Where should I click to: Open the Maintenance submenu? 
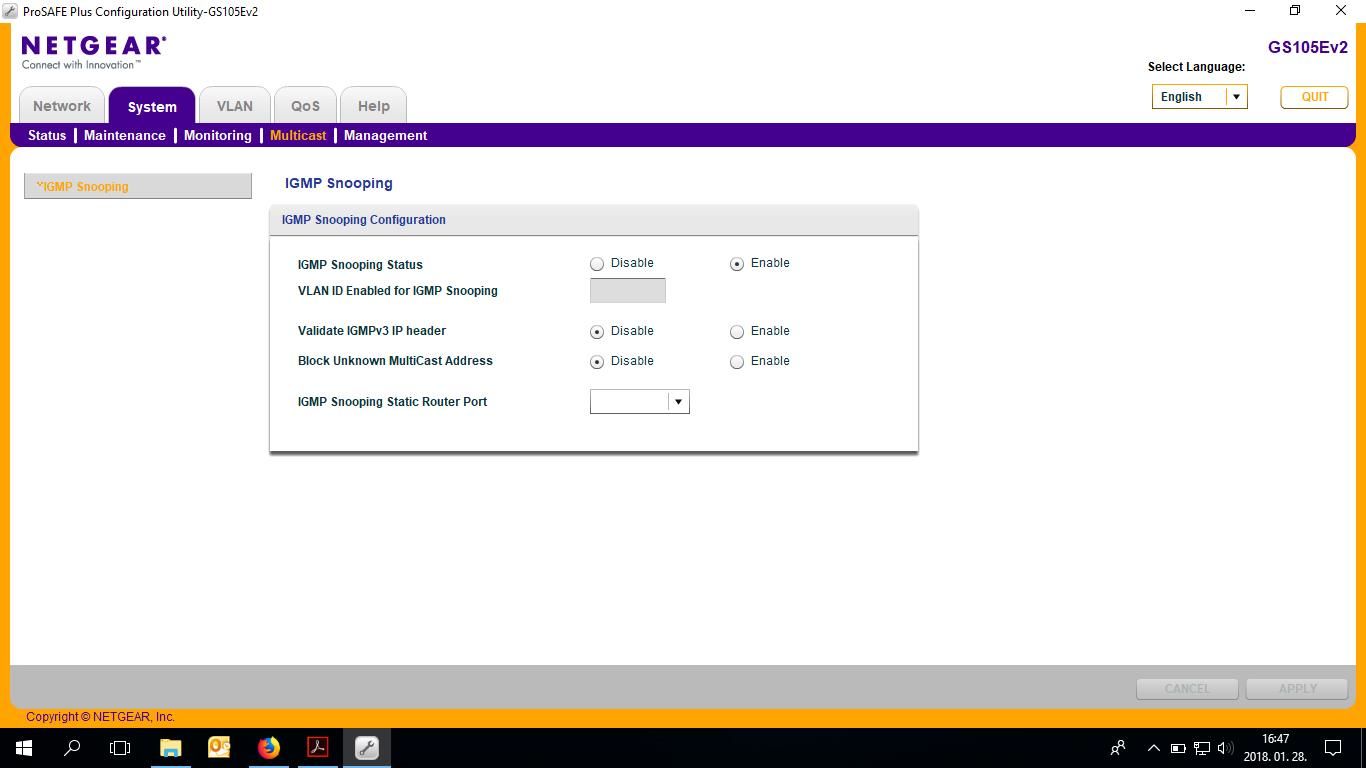tap(125, 135)
